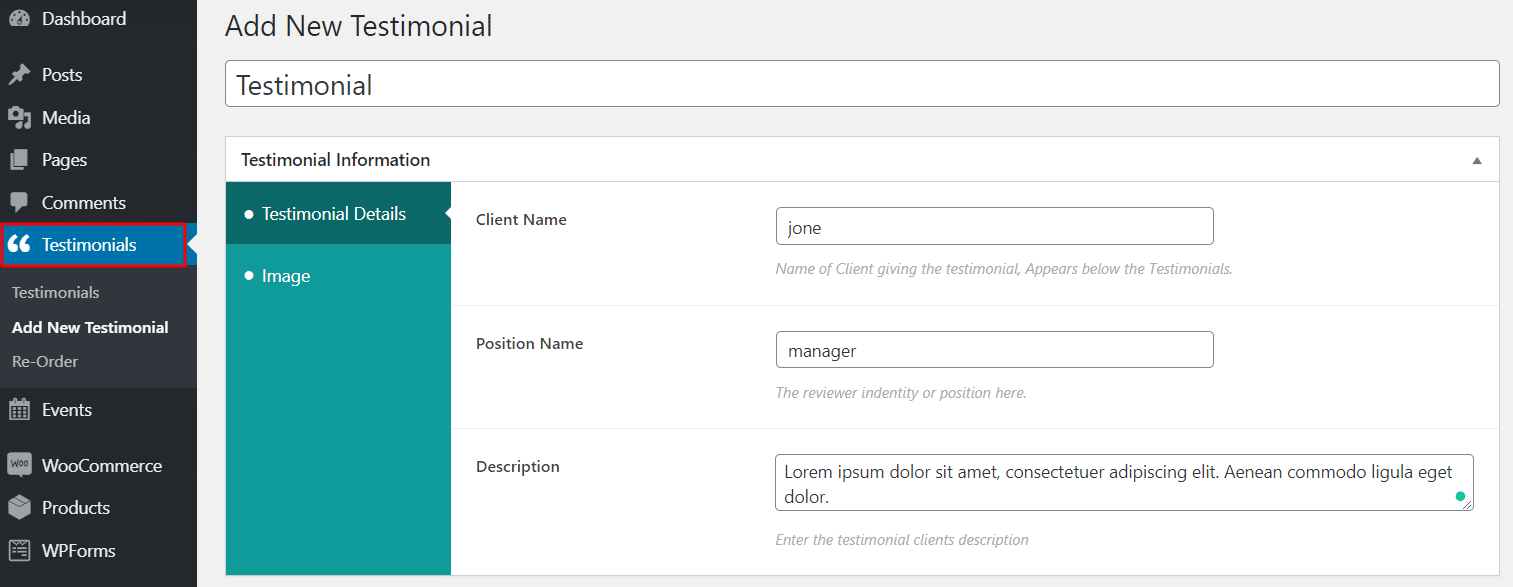Click the WPForms icon in sidebar
1513x587 pixels.
pos(19,551)
